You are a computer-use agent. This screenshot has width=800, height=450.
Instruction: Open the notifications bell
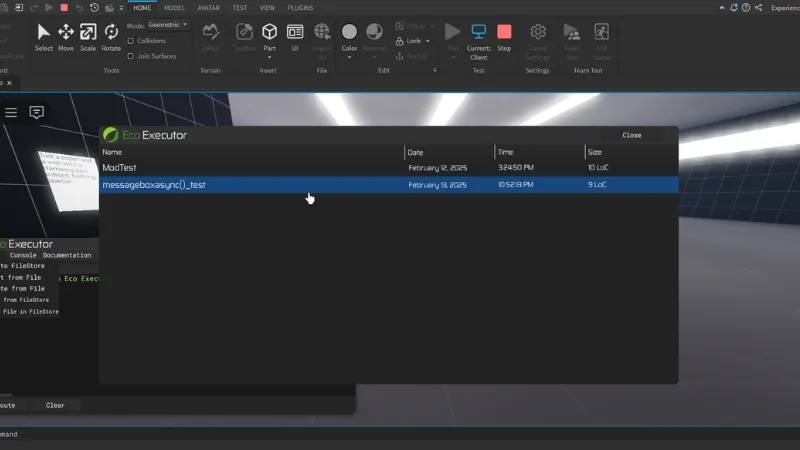click(x=734, y=8)
